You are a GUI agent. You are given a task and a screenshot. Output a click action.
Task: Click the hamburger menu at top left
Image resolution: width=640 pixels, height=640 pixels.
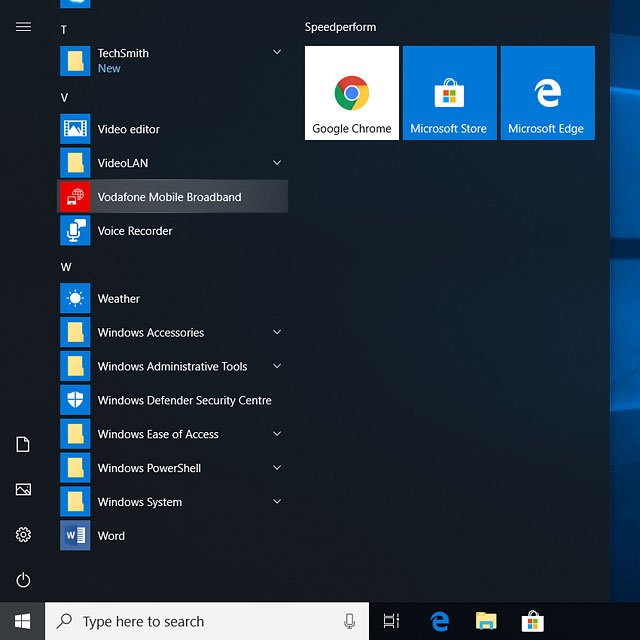[23, 27]
